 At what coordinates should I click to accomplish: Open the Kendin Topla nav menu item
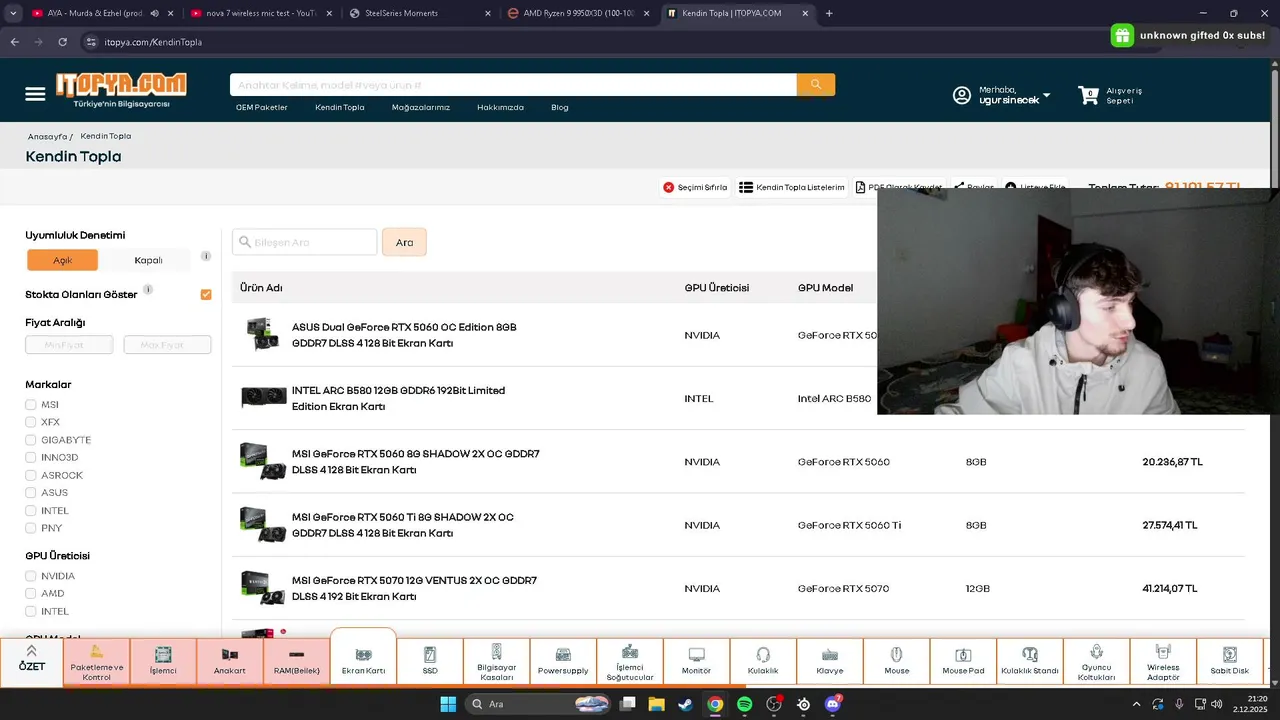pyautogui.click(x=340, y=107)
